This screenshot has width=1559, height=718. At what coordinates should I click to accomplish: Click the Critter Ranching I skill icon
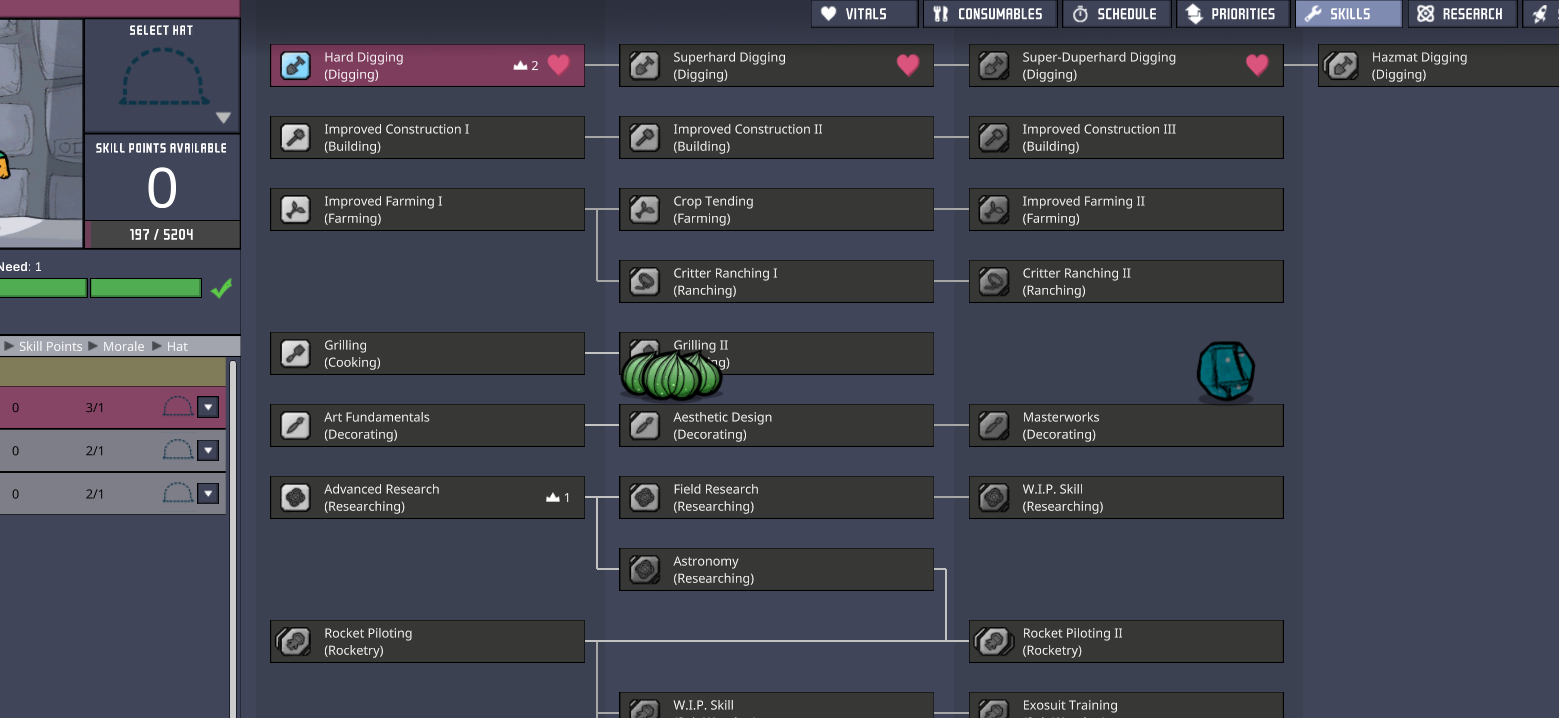point(644,282)
